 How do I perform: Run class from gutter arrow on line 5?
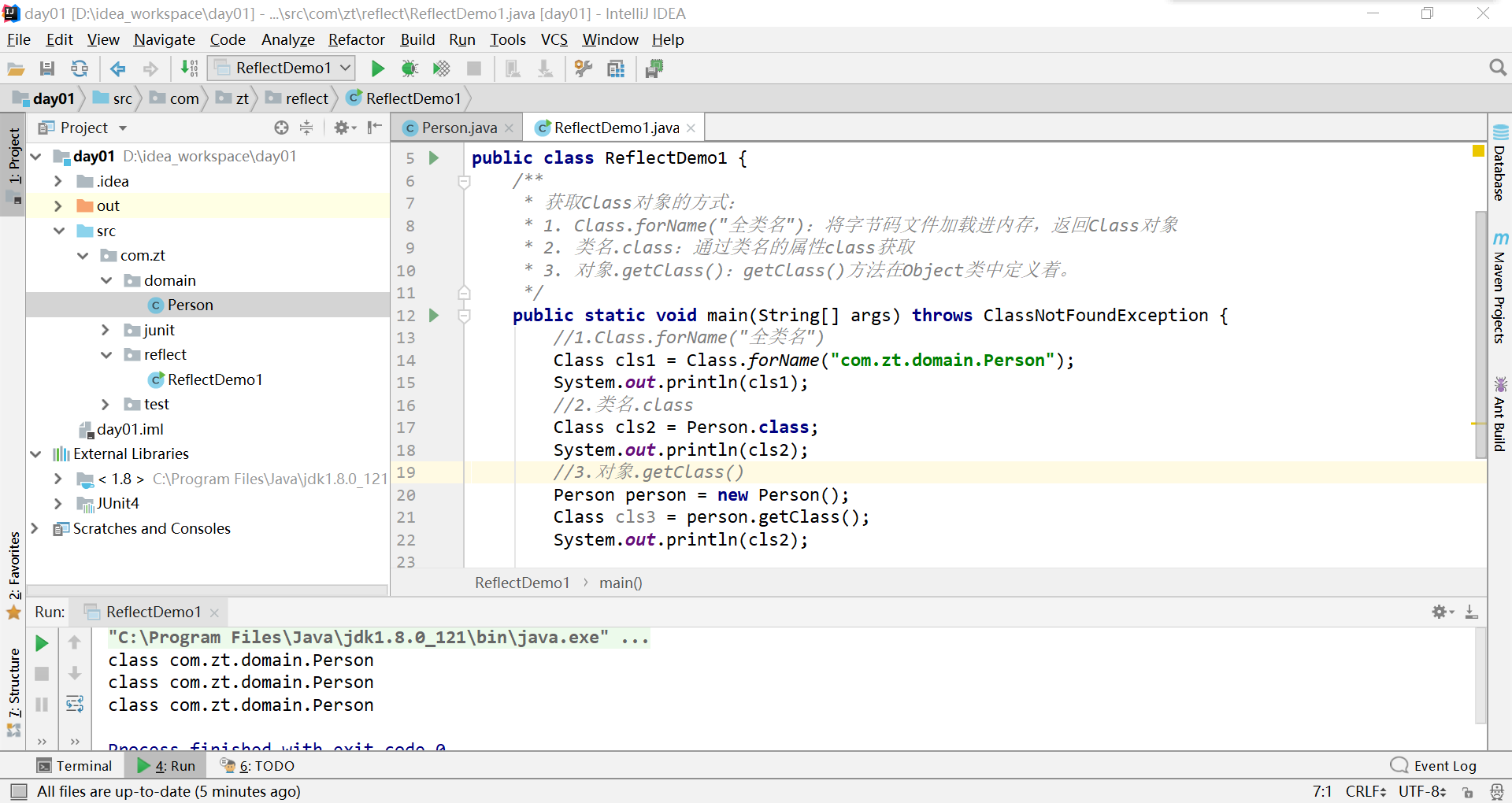pyautogui.click(x=434, y=157)
